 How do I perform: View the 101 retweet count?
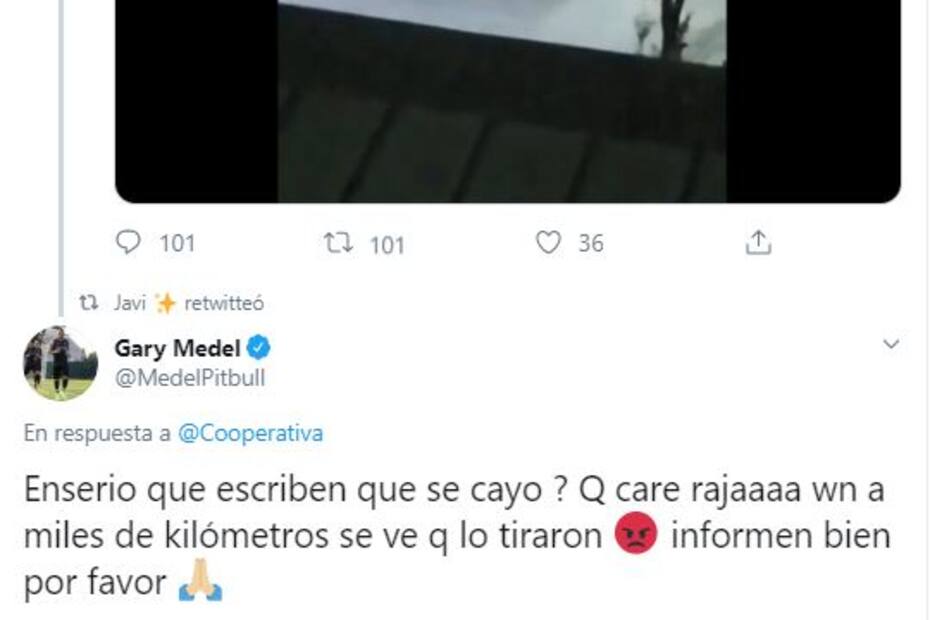[x=387, y=245]
